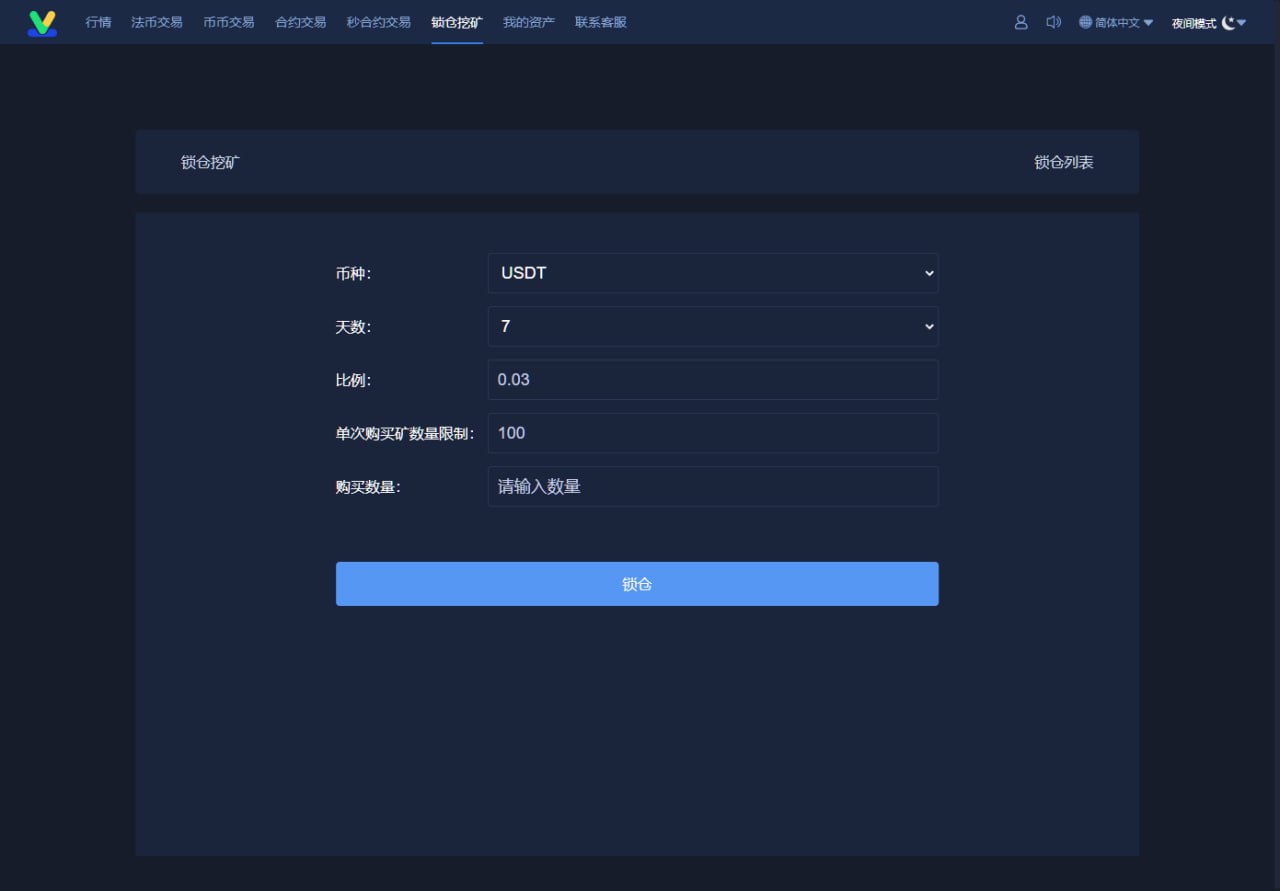Toggle night mode via moon icon
The image size is (1280, 891).
coord(1228,22)
